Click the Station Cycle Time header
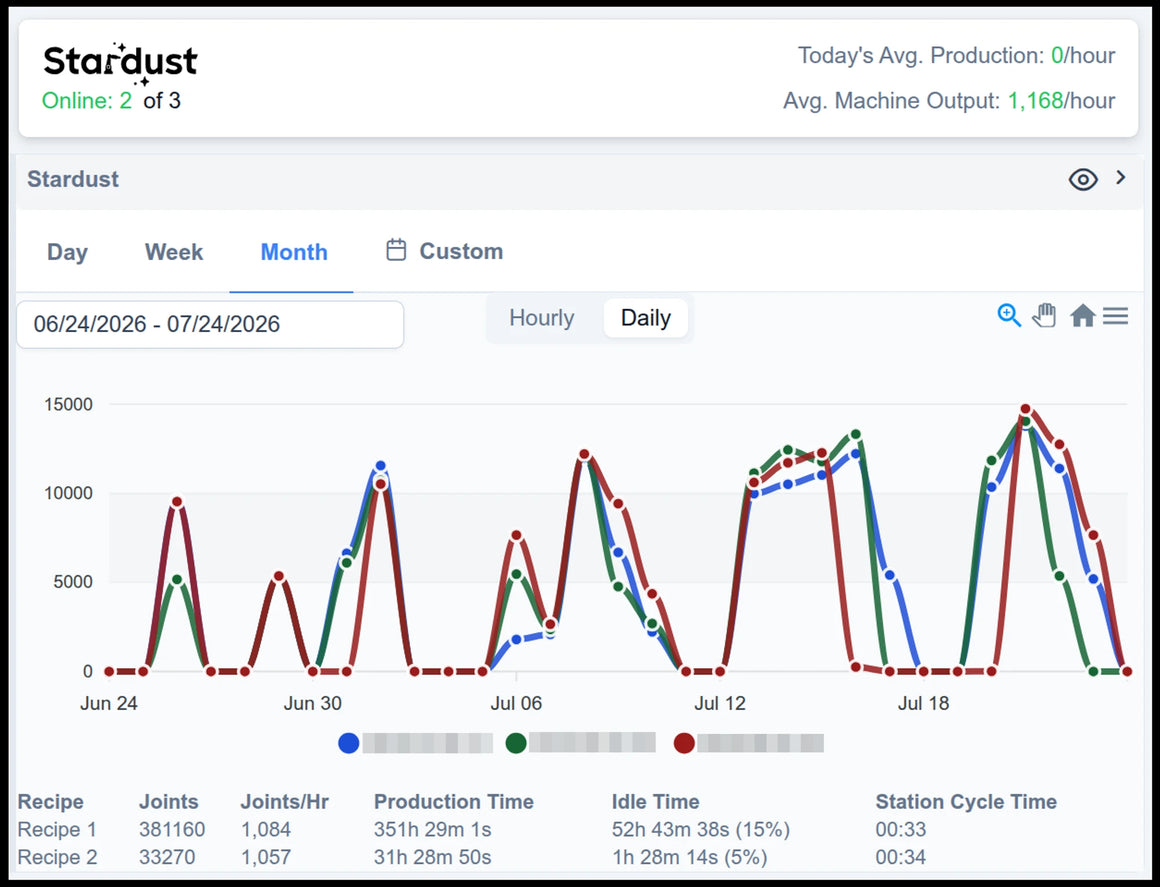Viewport: 1160px width, 887px height. (966, 801)
